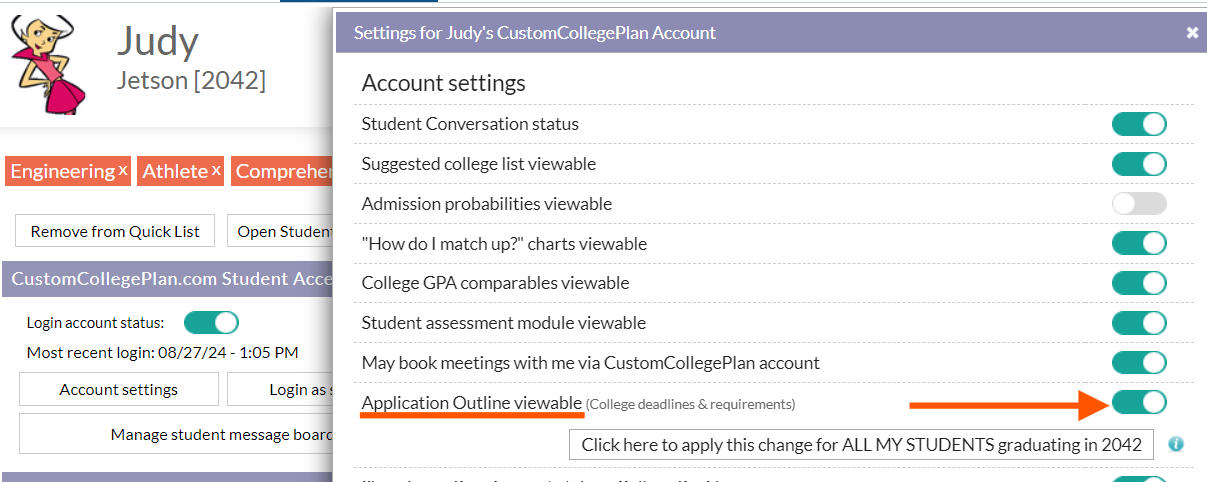Screen dimensions: 1207x482
Task: Toggle the Login account status switch
Action: click(x=211, y=322)
